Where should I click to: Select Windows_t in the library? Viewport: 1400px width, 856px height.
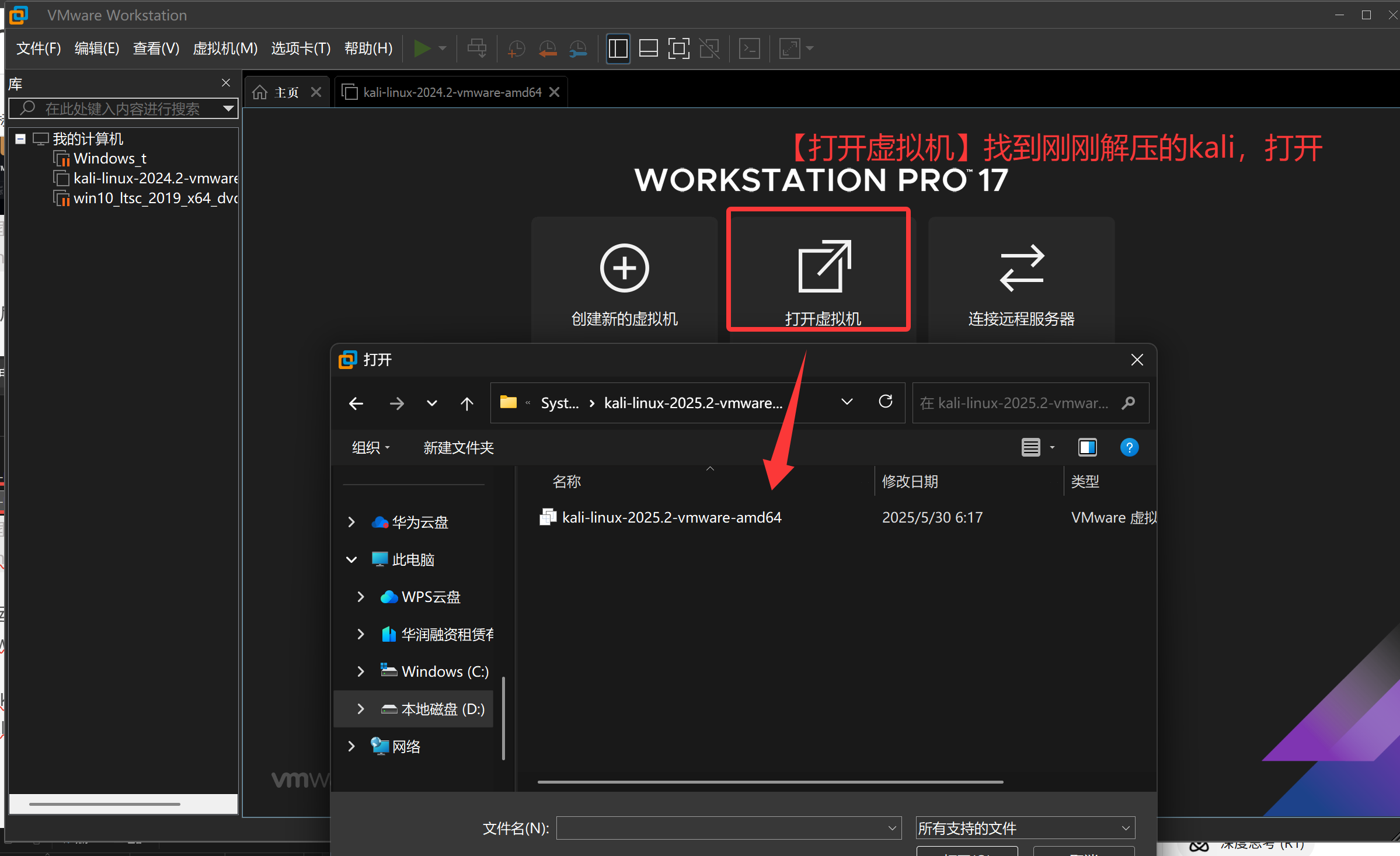click(x=110, y=158)
